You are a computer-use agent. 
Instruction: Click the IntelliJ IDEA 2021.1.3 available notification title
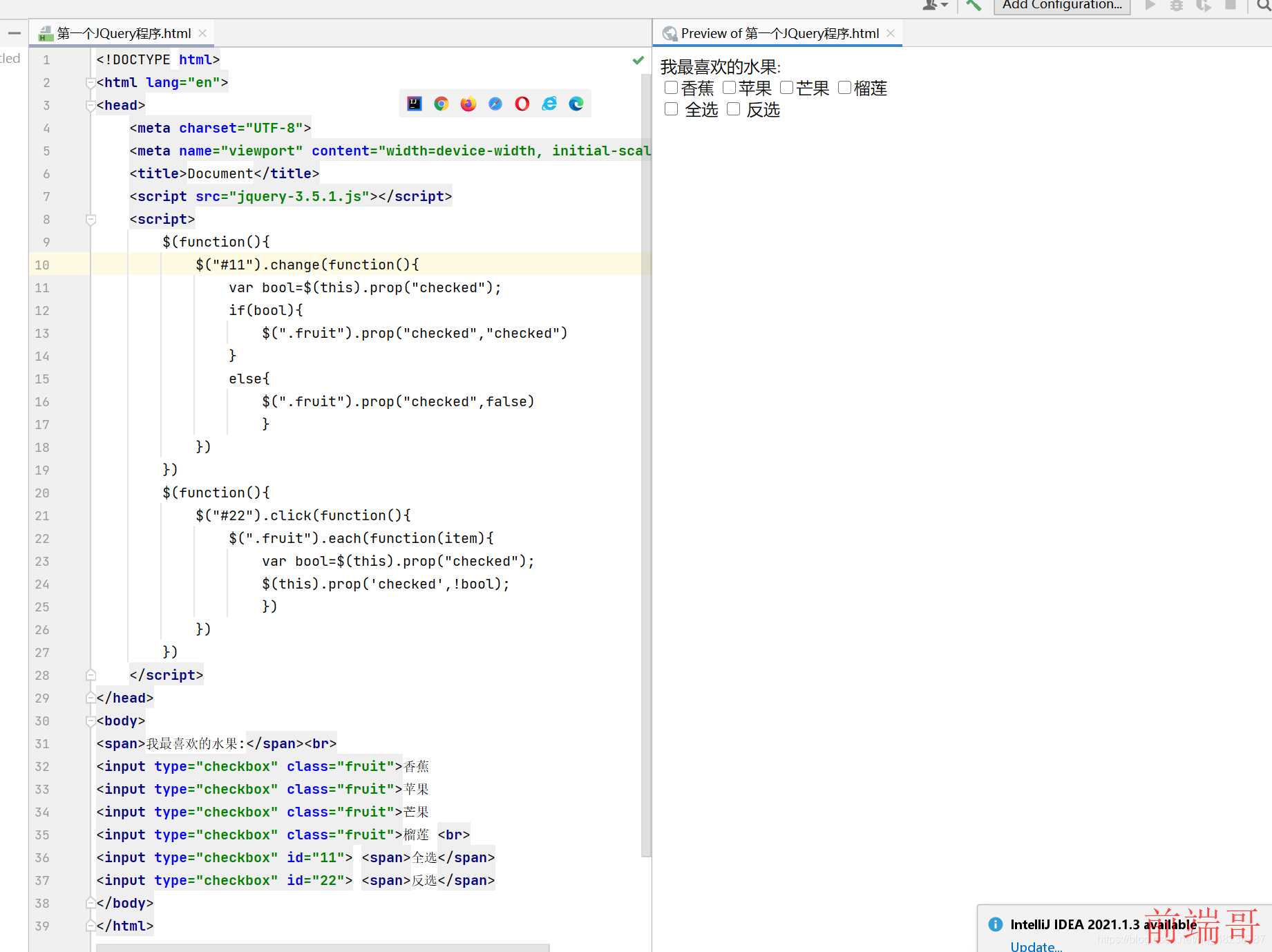tap(1103, 924)
